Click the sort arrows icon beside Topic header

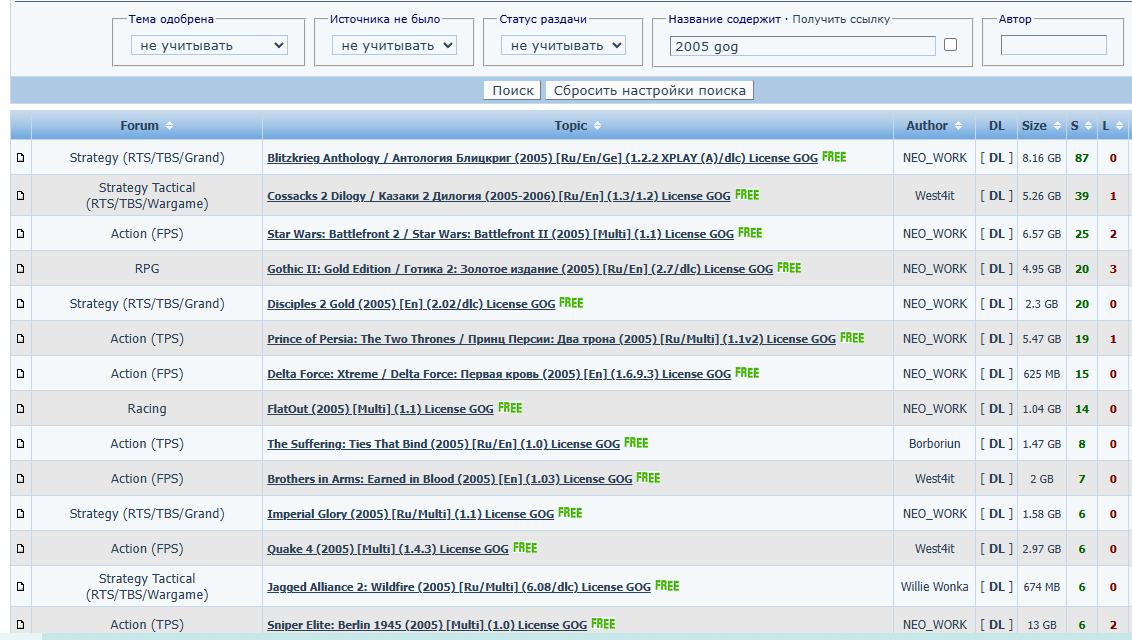(x=598, y=126)
